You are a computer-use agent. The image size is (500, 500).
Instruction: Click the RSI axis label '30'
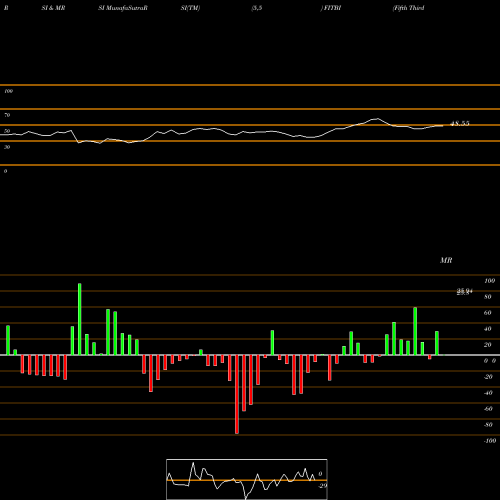7,147
